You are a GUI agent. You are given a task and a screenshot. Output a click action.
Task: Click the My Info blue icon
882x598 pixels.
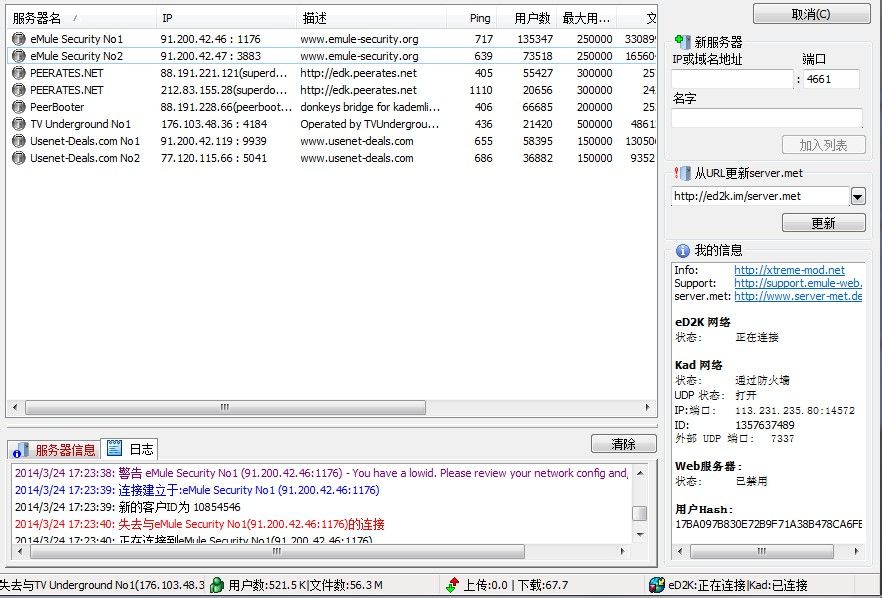click(x=682, y=250)
